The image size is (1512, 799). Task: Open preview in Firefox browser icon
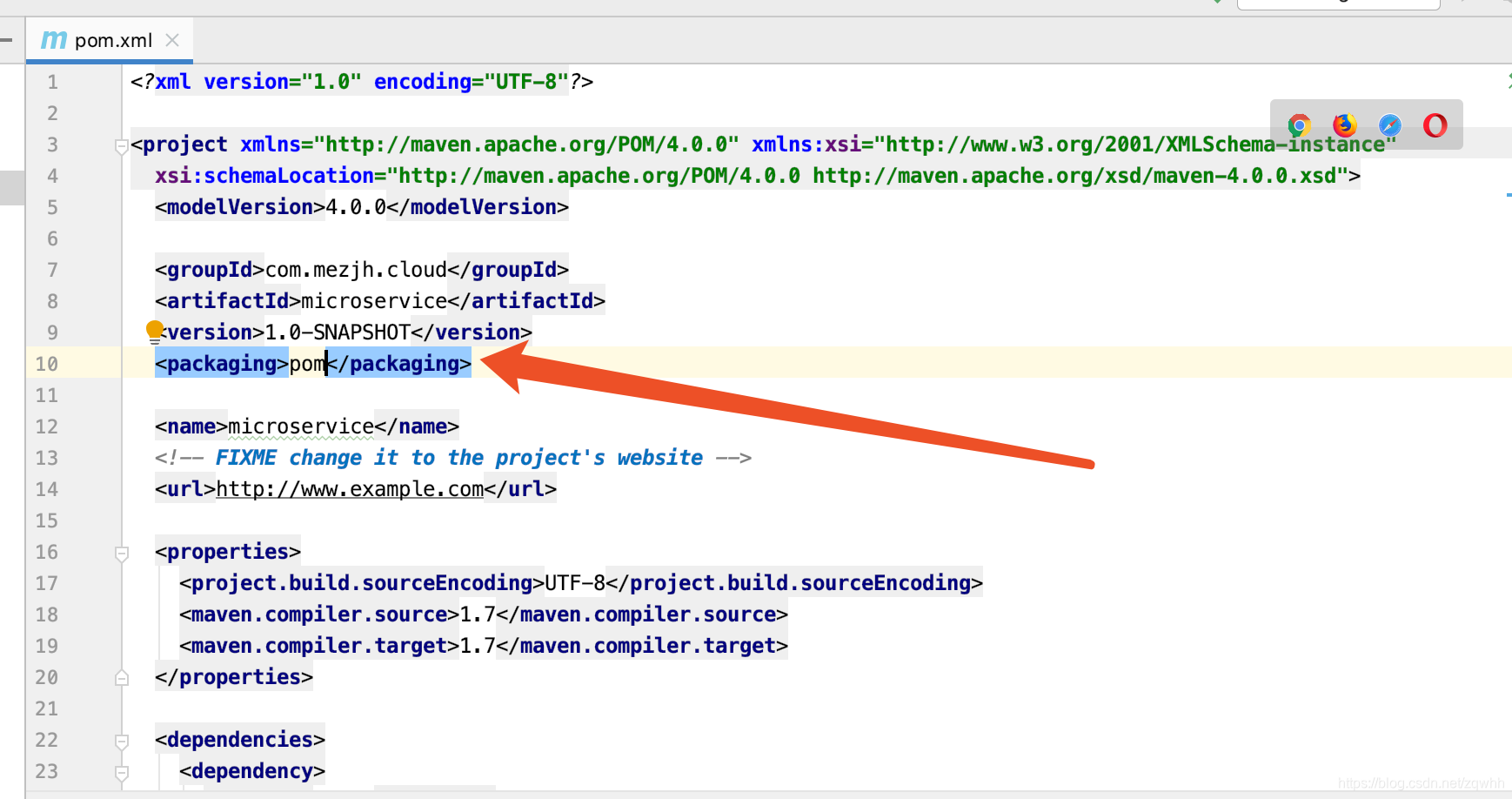[x=1345, y=125]
